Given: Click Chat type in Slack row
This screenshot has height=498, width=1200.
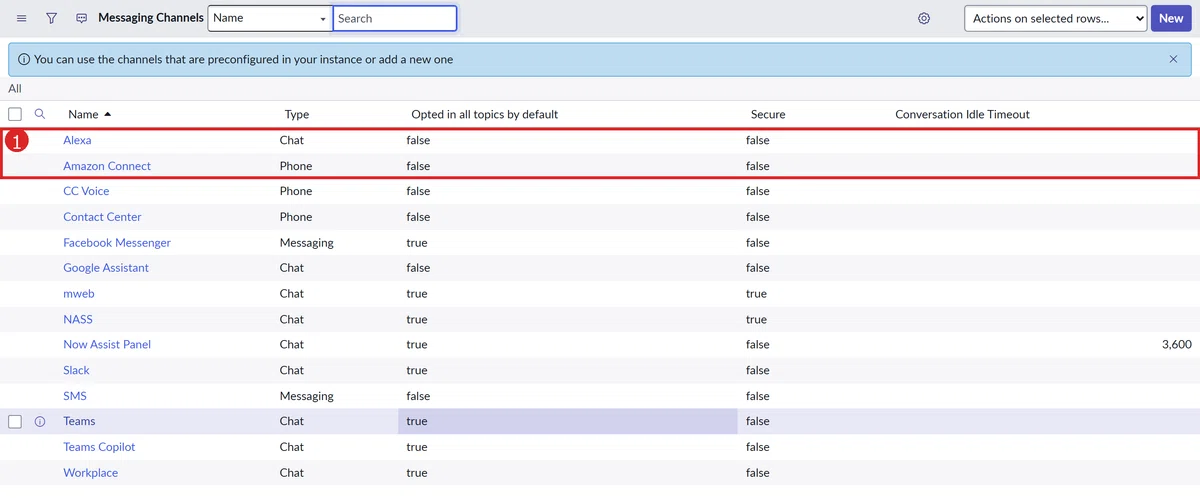Looking at the screenshot, I should (292, 370).
